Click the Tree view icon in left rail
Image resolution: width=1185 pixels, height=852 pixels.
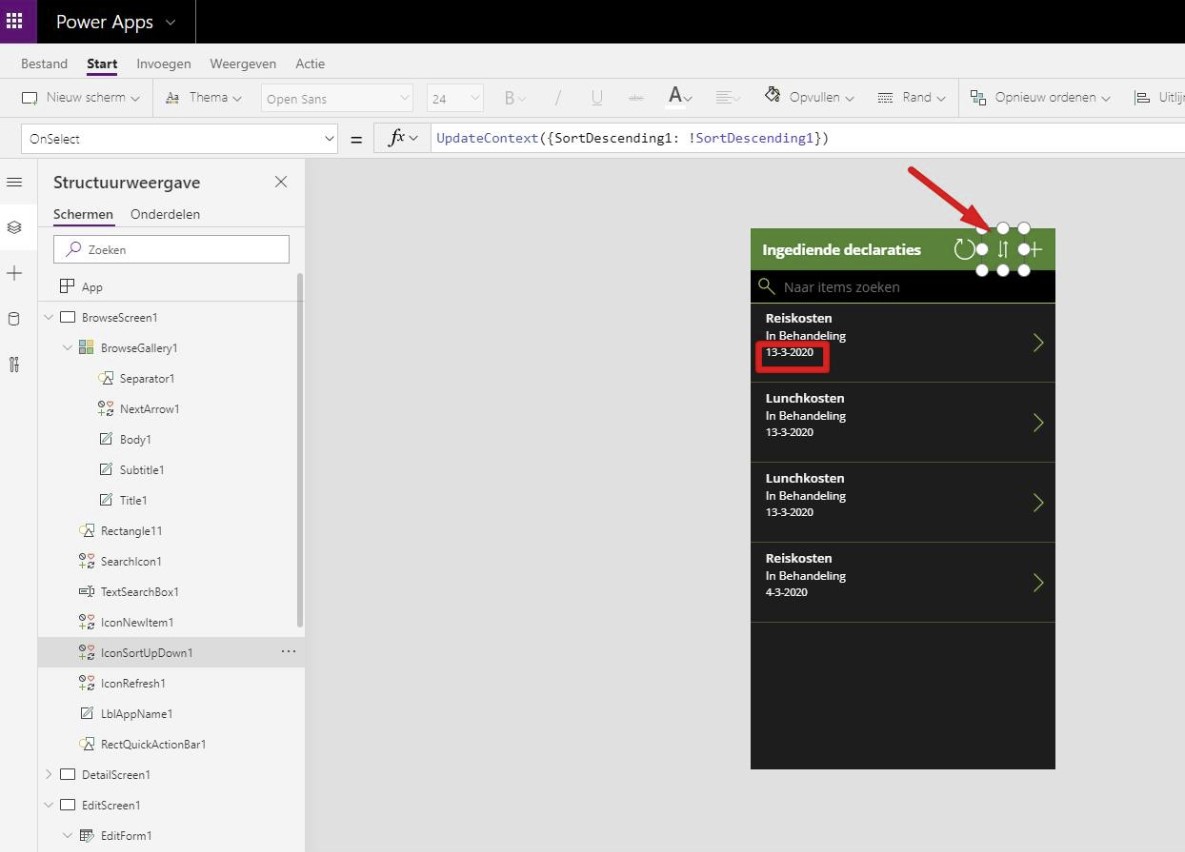pos(15,227)
